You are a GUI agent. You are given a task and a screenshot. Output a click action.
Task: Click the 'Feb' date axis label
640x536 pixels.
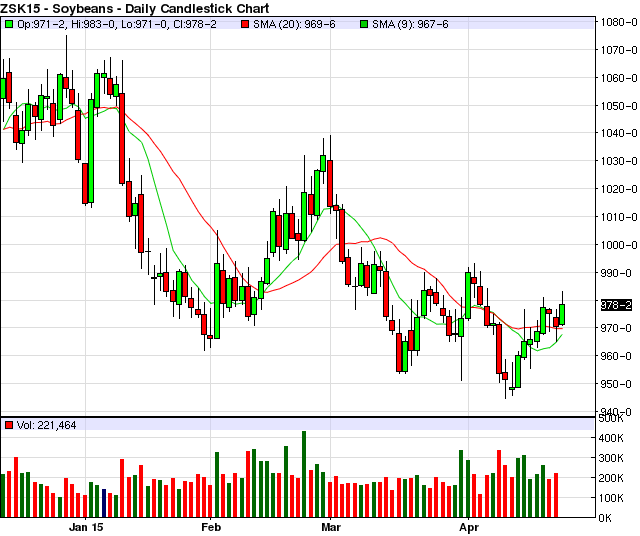(x=211, y=527)
